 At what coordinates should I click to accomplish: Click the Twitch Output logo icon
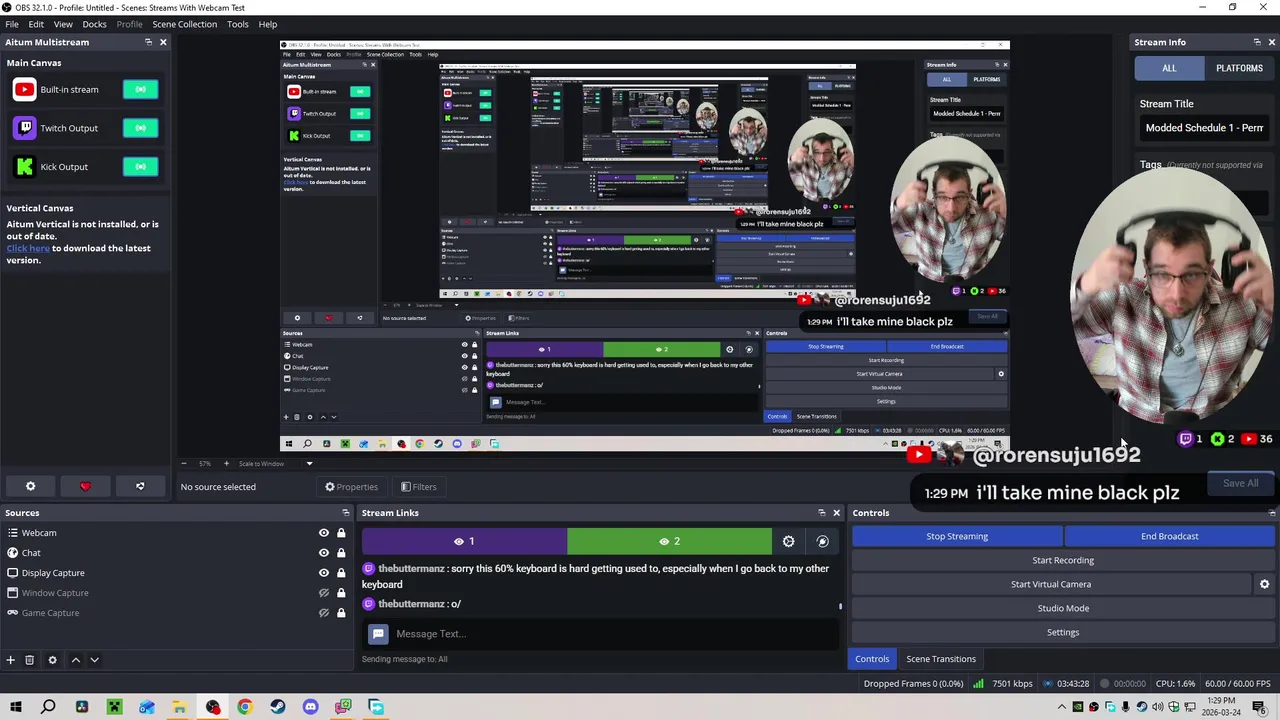(x=25, y=128)
